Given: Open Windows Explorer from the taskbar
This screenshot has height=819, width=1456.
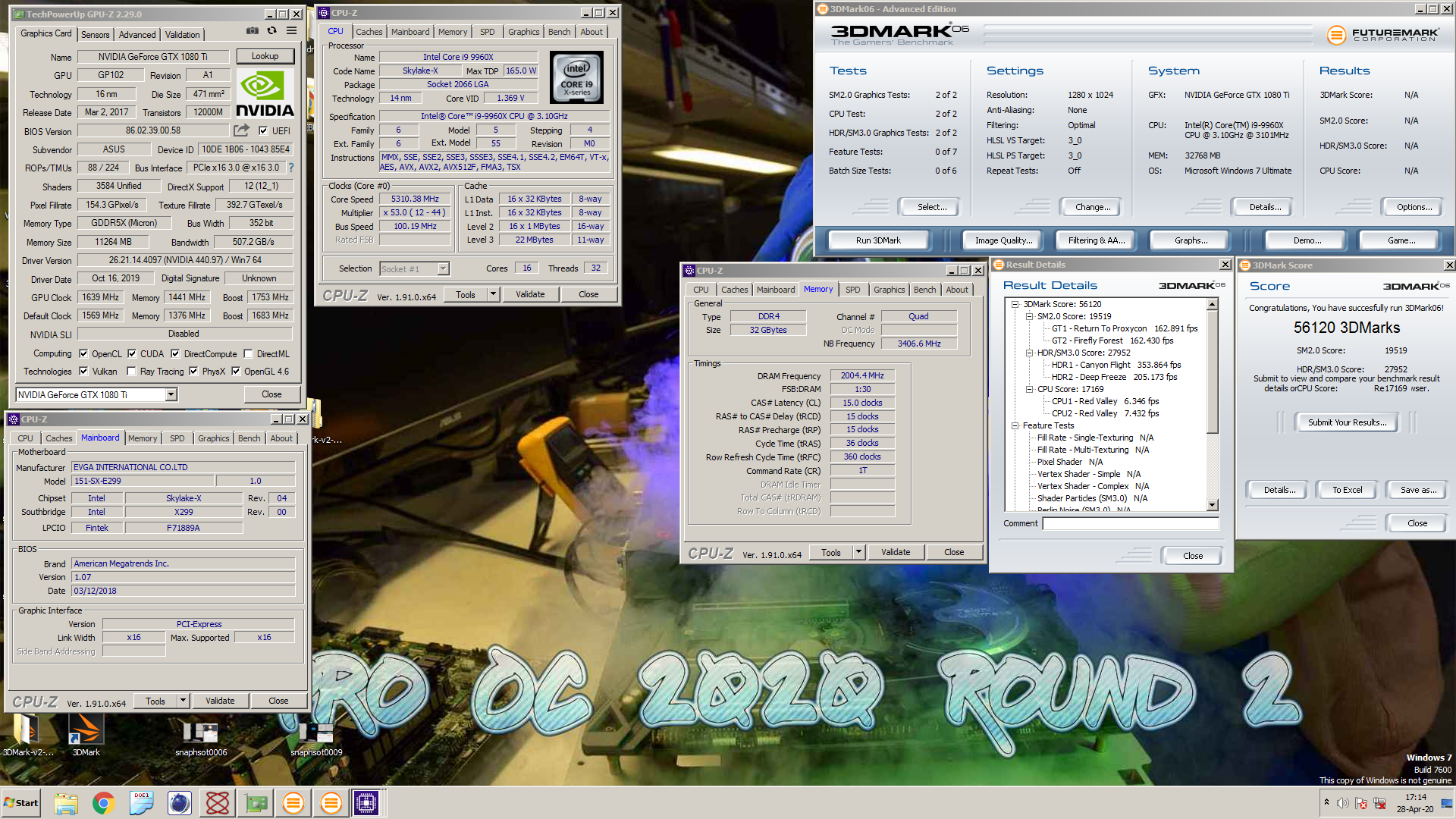Looking at the screenshot, I should pyautogui.click(x=66, y=803).
